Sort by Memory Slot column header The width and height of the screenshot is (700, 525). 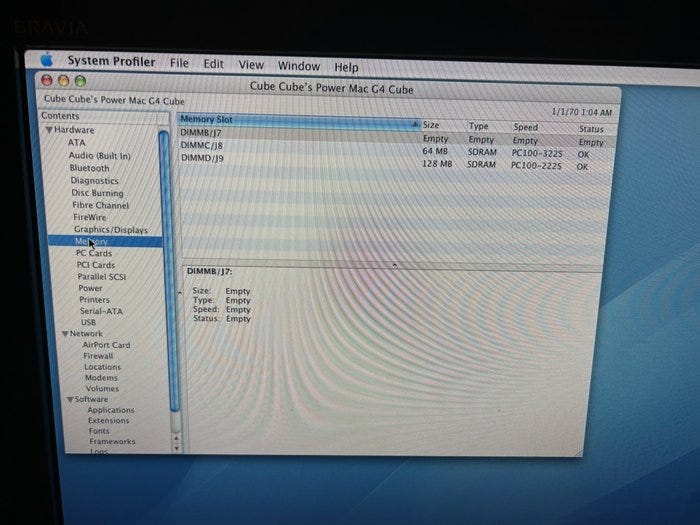(x=298, y=121)
